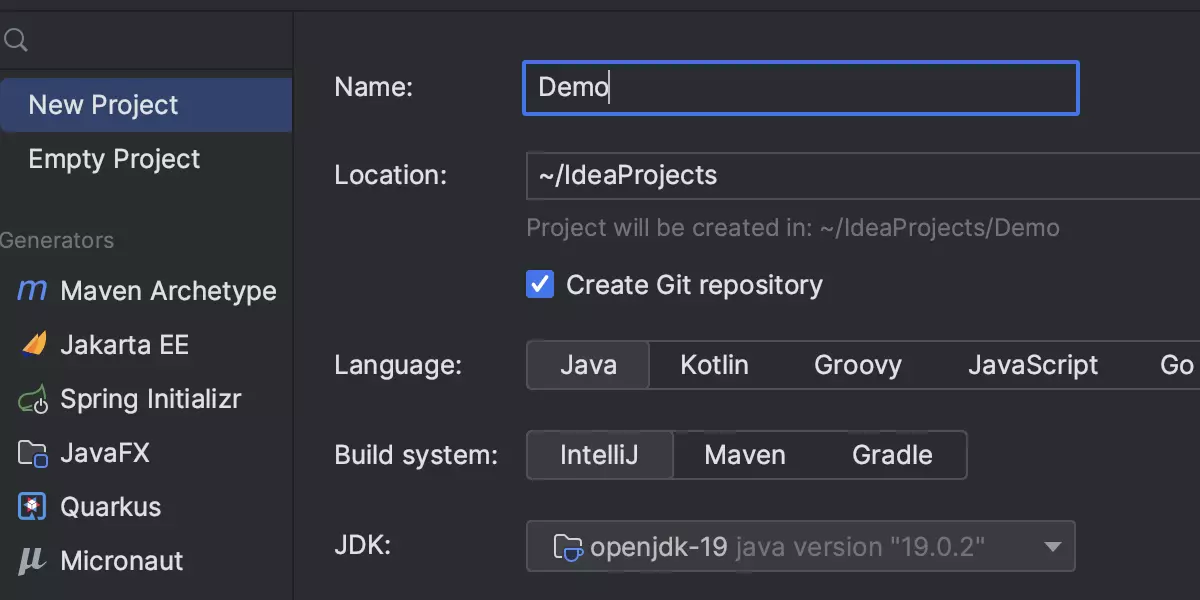The image size is (1200, 600).
Task: Choose Maven as the build system
Action: pos(745,455)
